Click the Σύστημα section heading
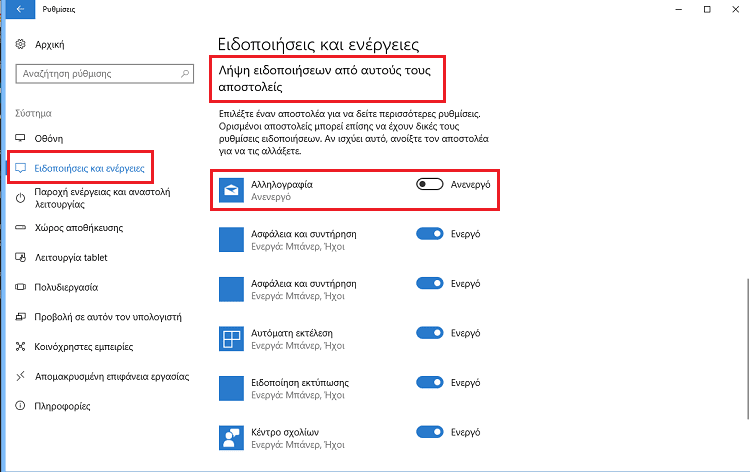This screenshot has width=750, height=472. tap(33, 113)
